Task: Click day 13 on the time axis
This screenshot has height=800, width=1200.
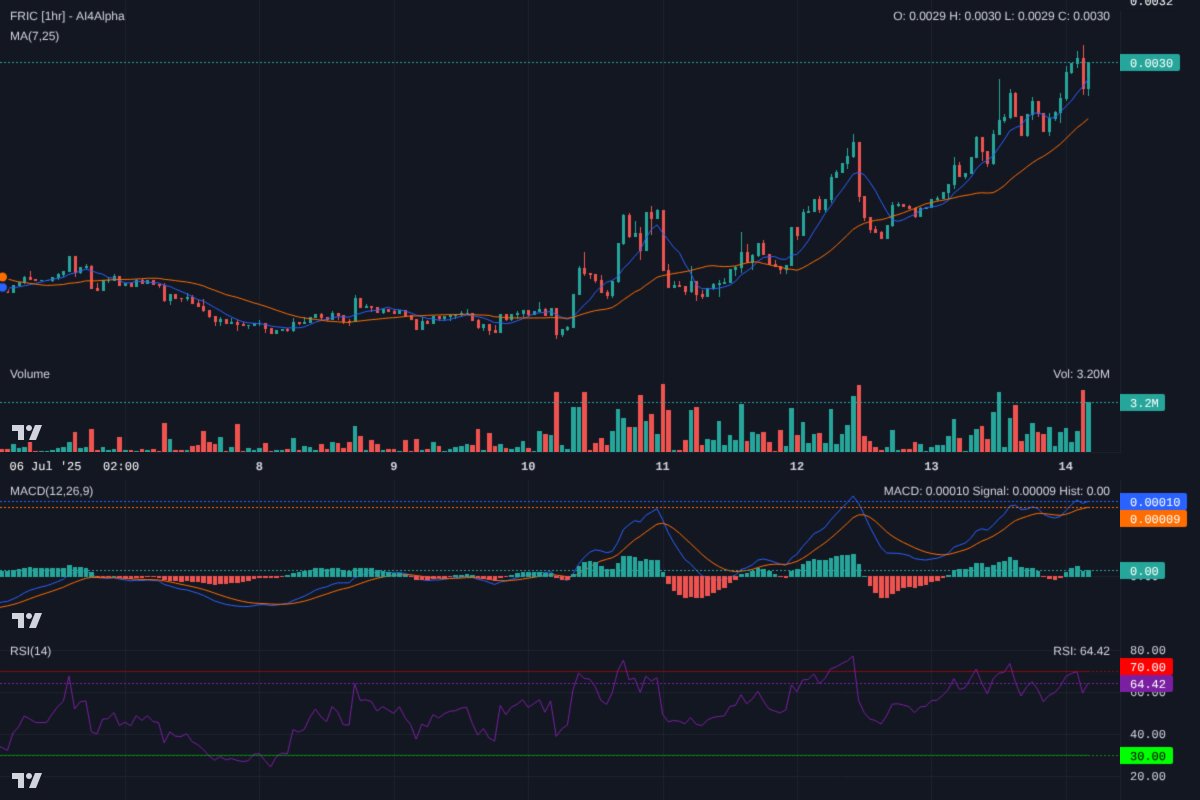Action: point(931,466)
